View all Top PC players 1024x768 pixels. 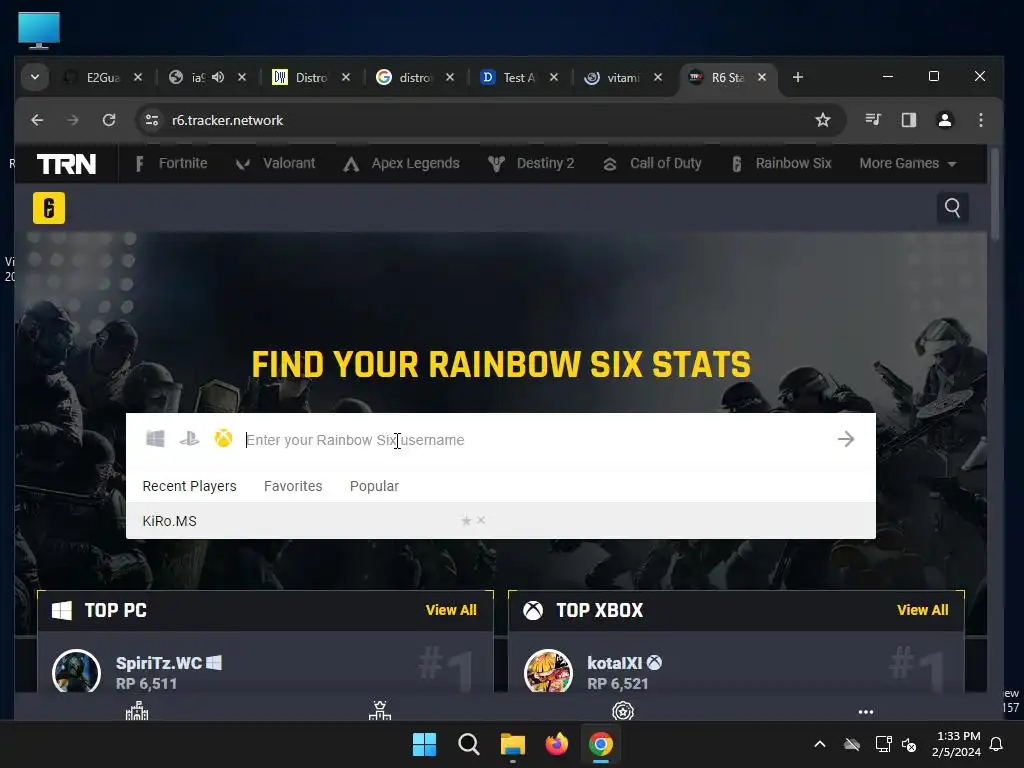tap(451, 610)
